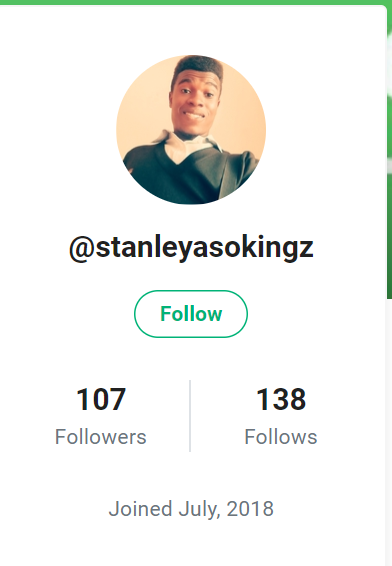Click the word July in joined date
This screenshot has height=566, width=392.
(x=199, y=509)
